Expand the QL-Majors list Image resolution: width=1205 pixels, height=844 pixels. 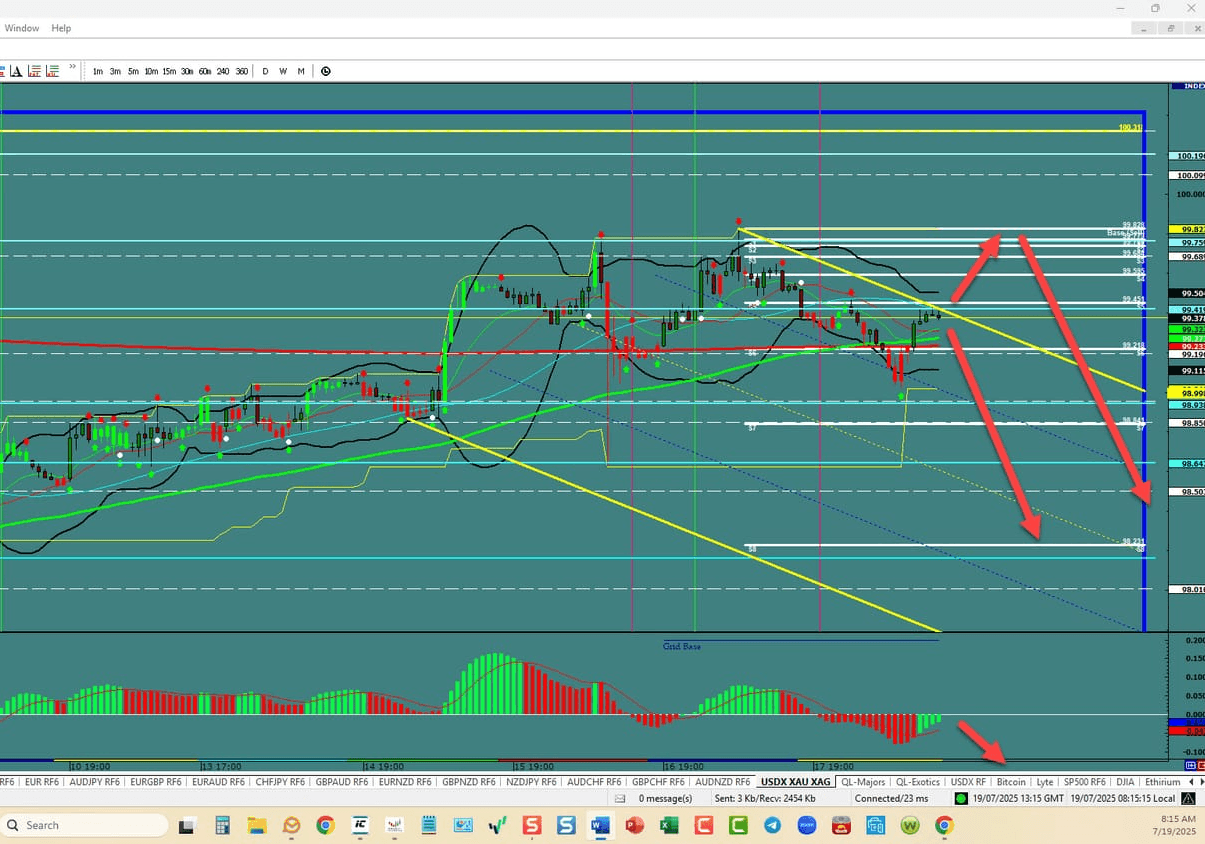(862, 781)
